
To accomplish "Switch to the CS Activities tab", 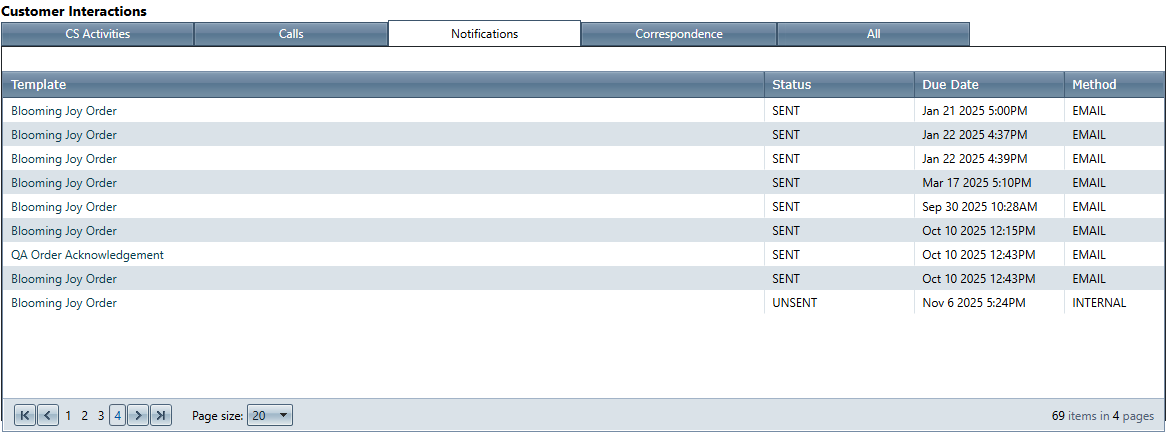I will click(97, 34).
